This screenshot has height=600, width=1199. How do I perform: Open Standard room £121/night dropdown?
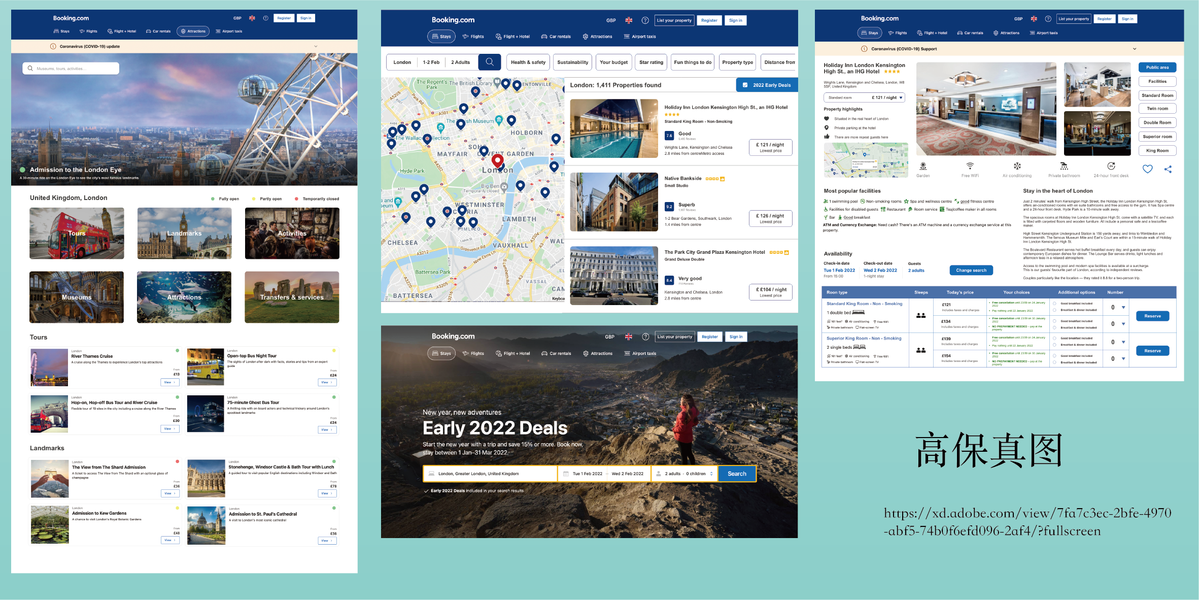pos(864,98)
